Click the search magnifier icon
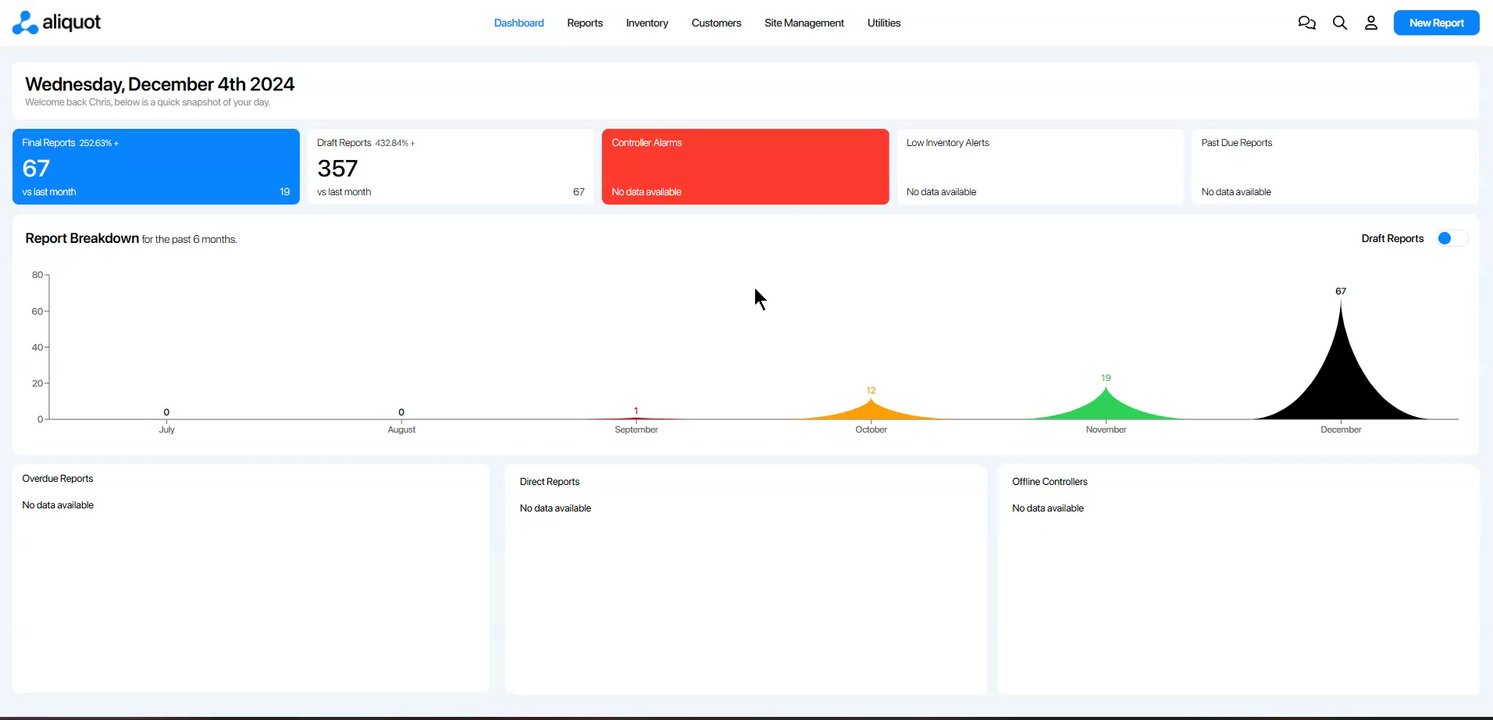The width and height of the screenshot is (1493, 720). coord(1340,23)
